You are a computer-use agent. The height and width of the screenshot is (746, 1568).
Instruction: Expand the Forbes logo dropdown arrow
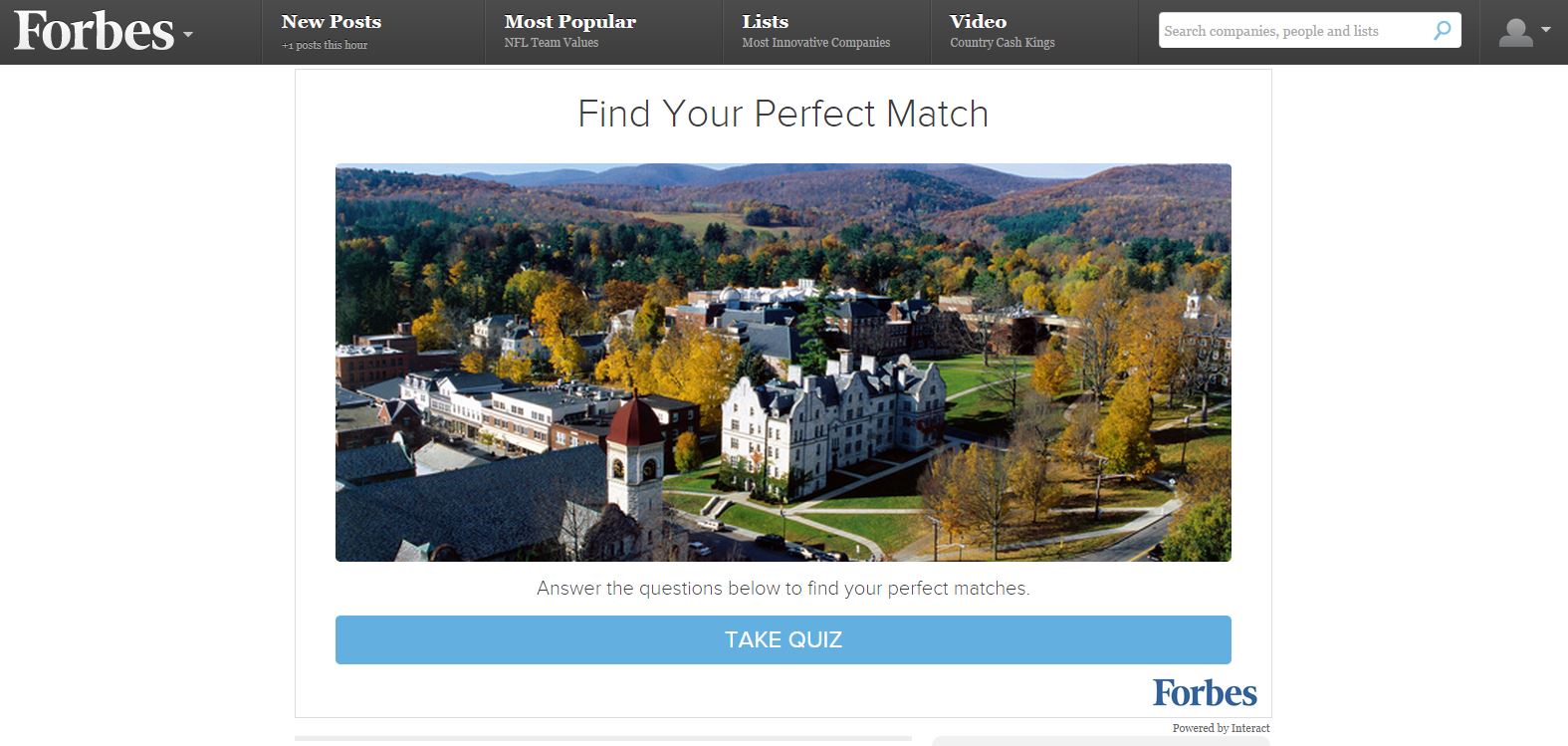187,35
